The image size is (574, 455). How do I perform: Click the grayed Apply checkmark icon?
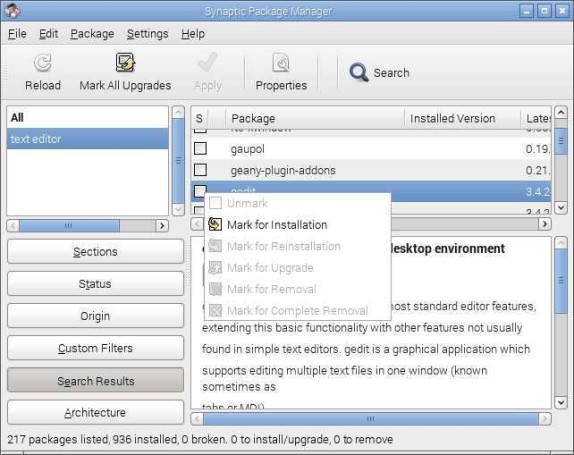(208, 62)
